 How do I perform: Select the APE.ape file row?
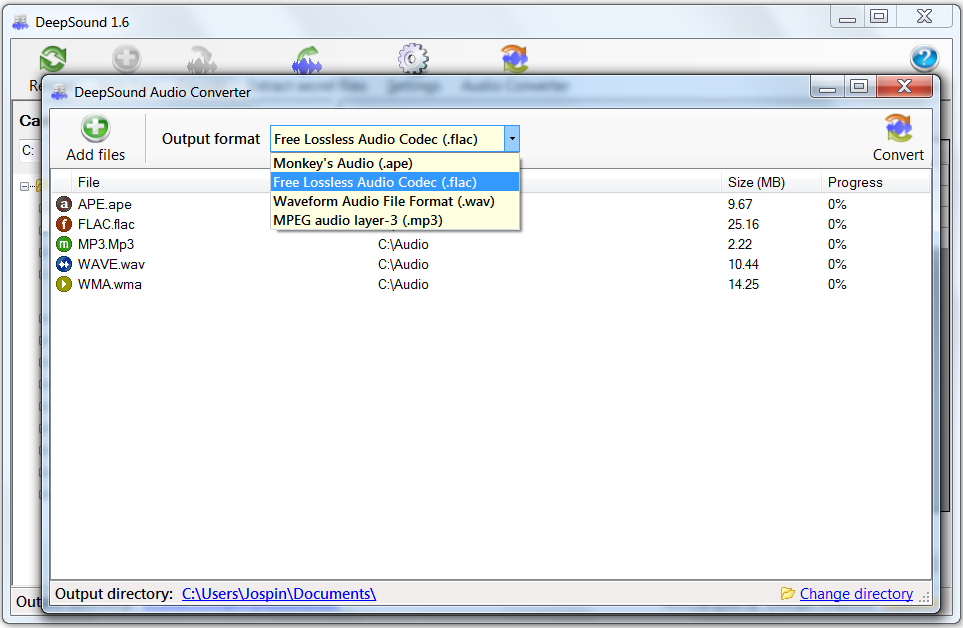490,204
